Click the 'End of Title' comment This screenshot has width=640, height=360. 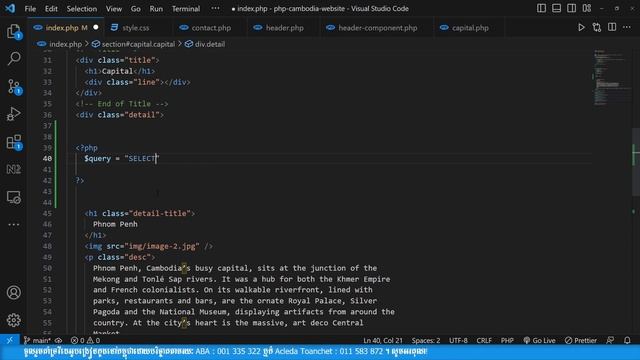122,104
